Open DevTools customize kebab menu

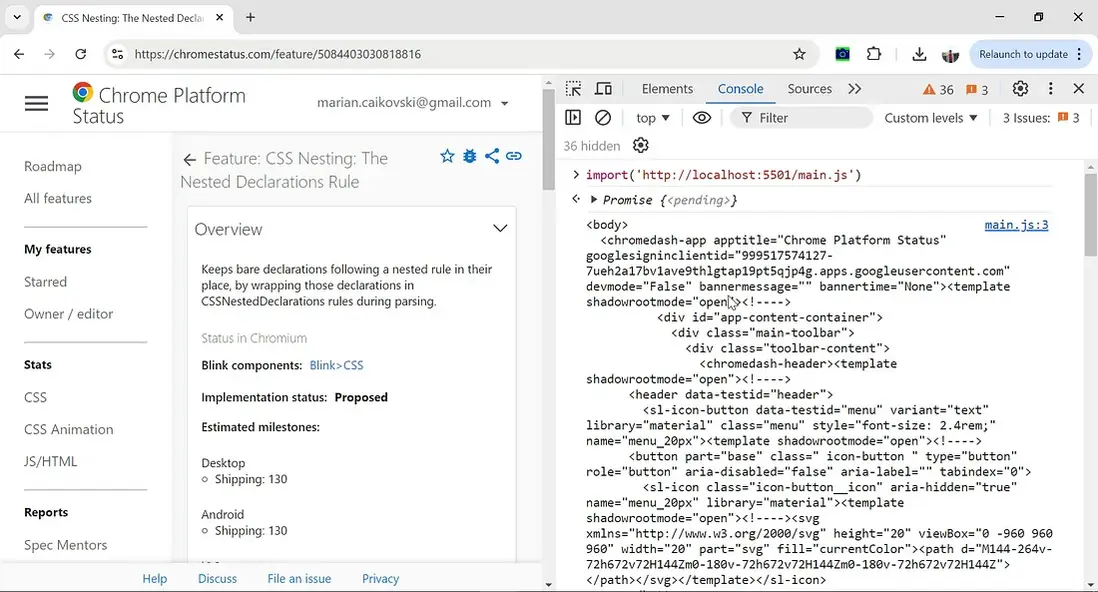coord(1050,89)
